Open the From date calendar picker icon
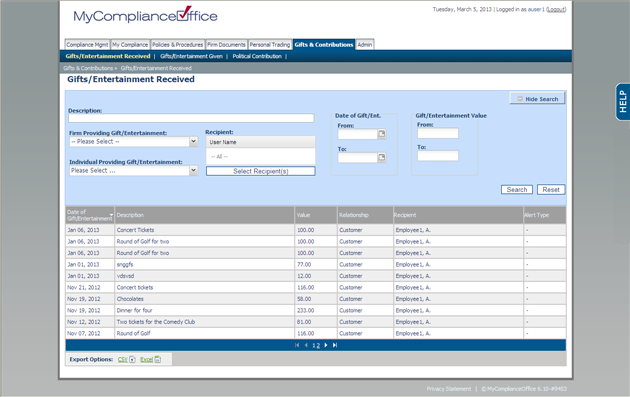Image resolution: width=630 pixels, height=397 pixels. click(x=381, y=134)
